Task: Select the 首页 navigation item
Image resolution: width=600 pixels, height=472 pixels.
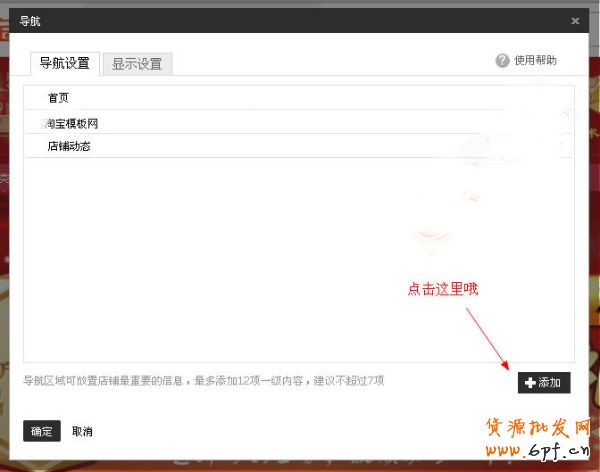Action: pos(58,98)
